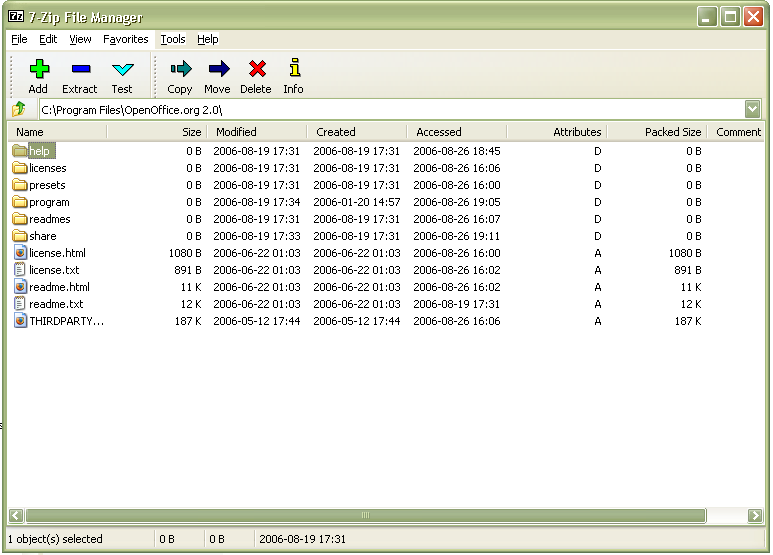Image resolution: width=773 pixels, height=555 pixels.
Task: Select the readmes folder icon
Action: 19,219
